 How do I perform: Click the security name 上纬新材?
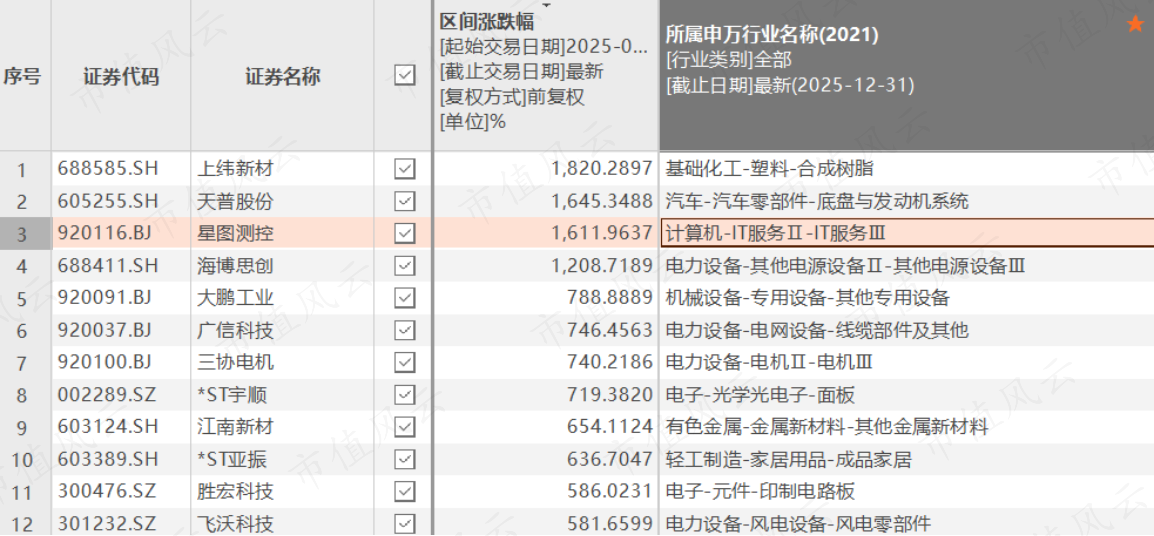(x=236, y=169)
